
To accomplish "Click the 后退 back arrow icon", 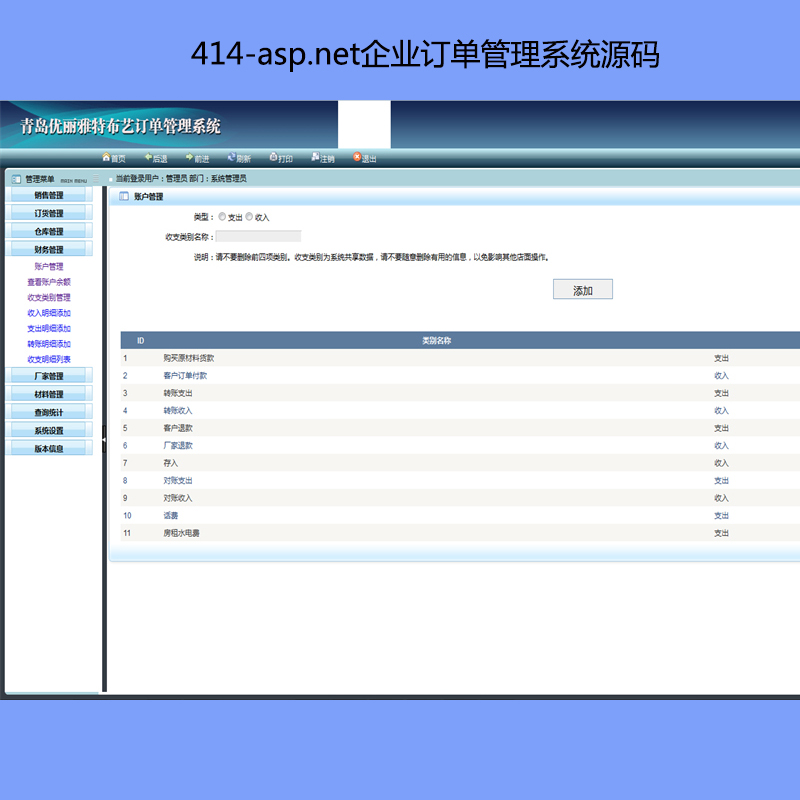I will coord(148,158).
